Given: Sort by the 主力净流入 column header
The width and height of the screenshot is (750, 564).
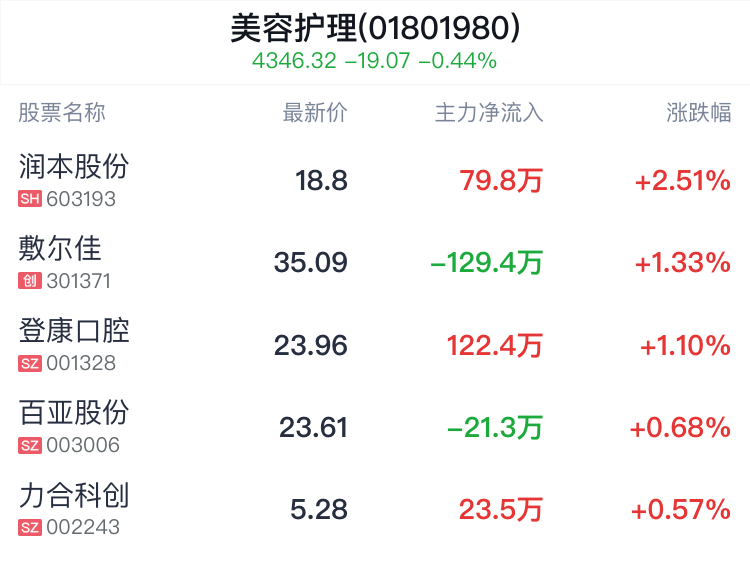Looking at the screenshot, I should (488, 113).
